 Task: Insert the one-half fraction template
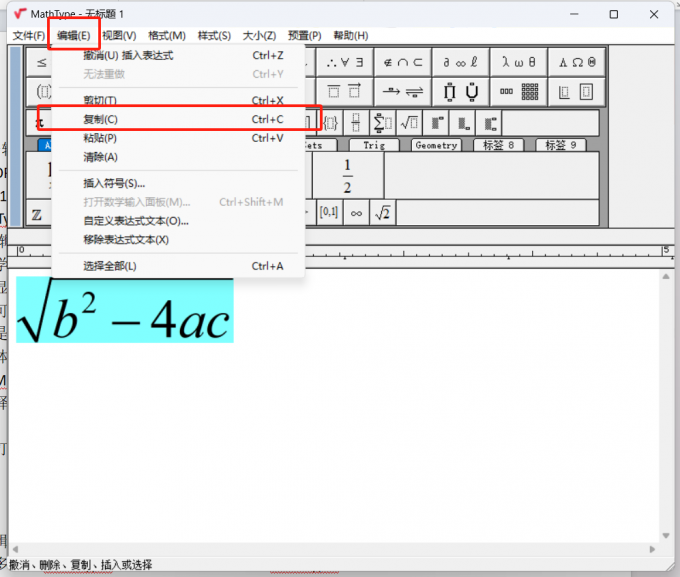347,175
